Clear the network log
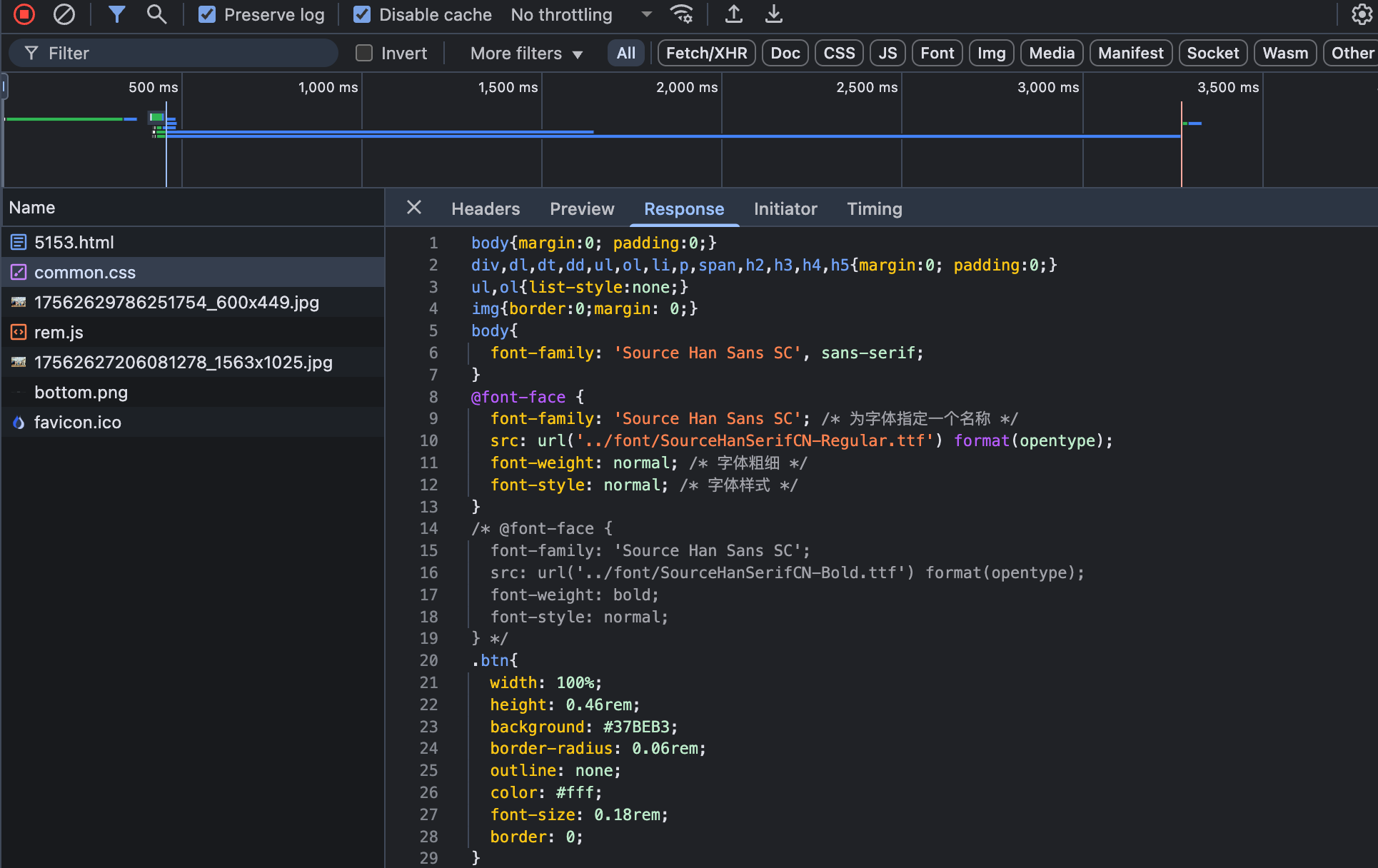 (64, 14)
